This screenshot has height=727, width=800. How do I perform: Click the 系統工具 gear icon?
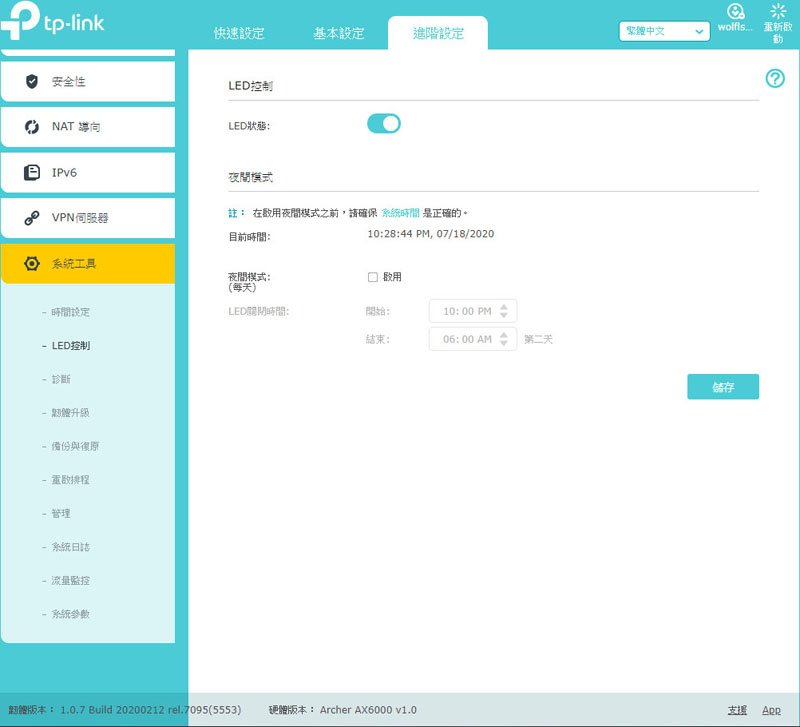32,264
